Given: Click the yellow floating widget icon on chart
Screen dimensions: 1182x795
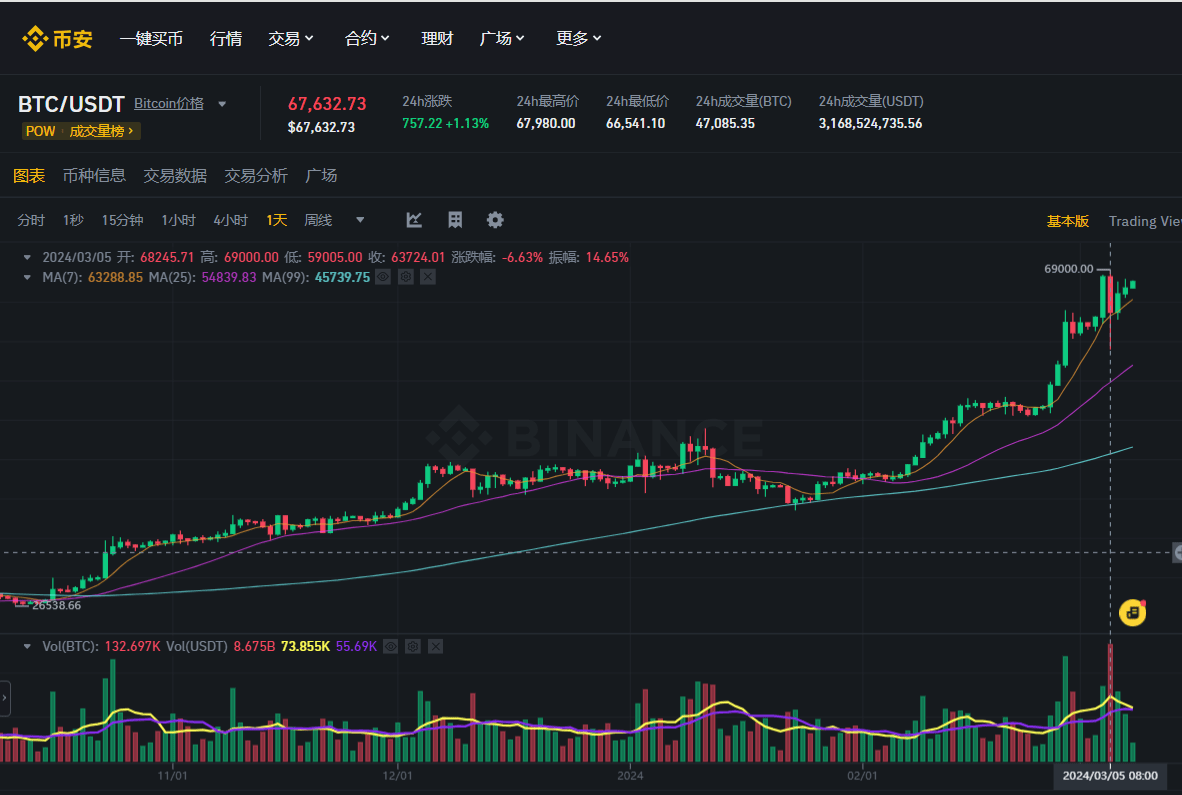Looking at the screenshot, I should pos(1132,612).
